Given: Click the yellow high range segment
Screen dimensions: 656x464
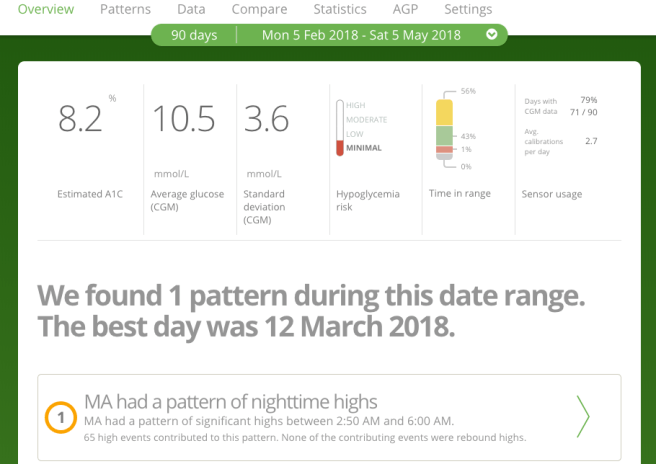Looking at the screenshot, I should click(x=444, y=112).
